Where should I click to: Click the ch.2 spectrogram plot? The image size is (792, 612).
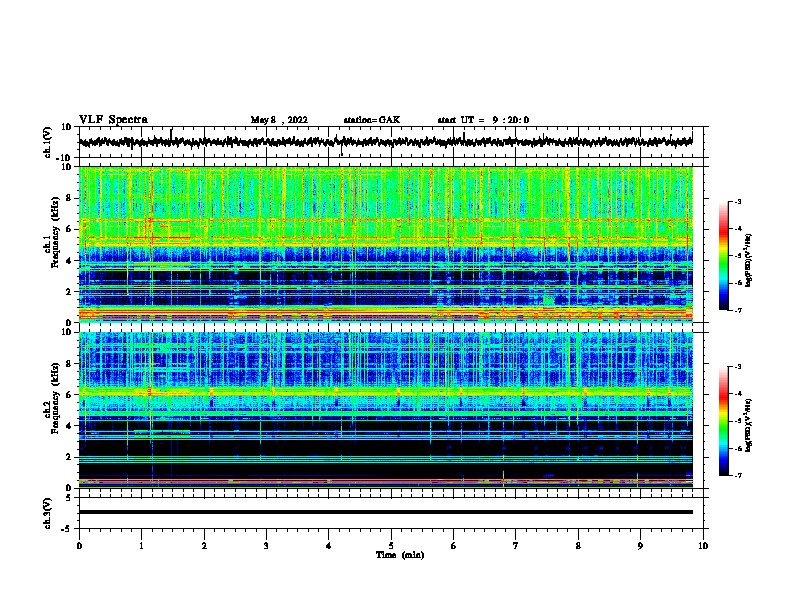pos(386,410)
